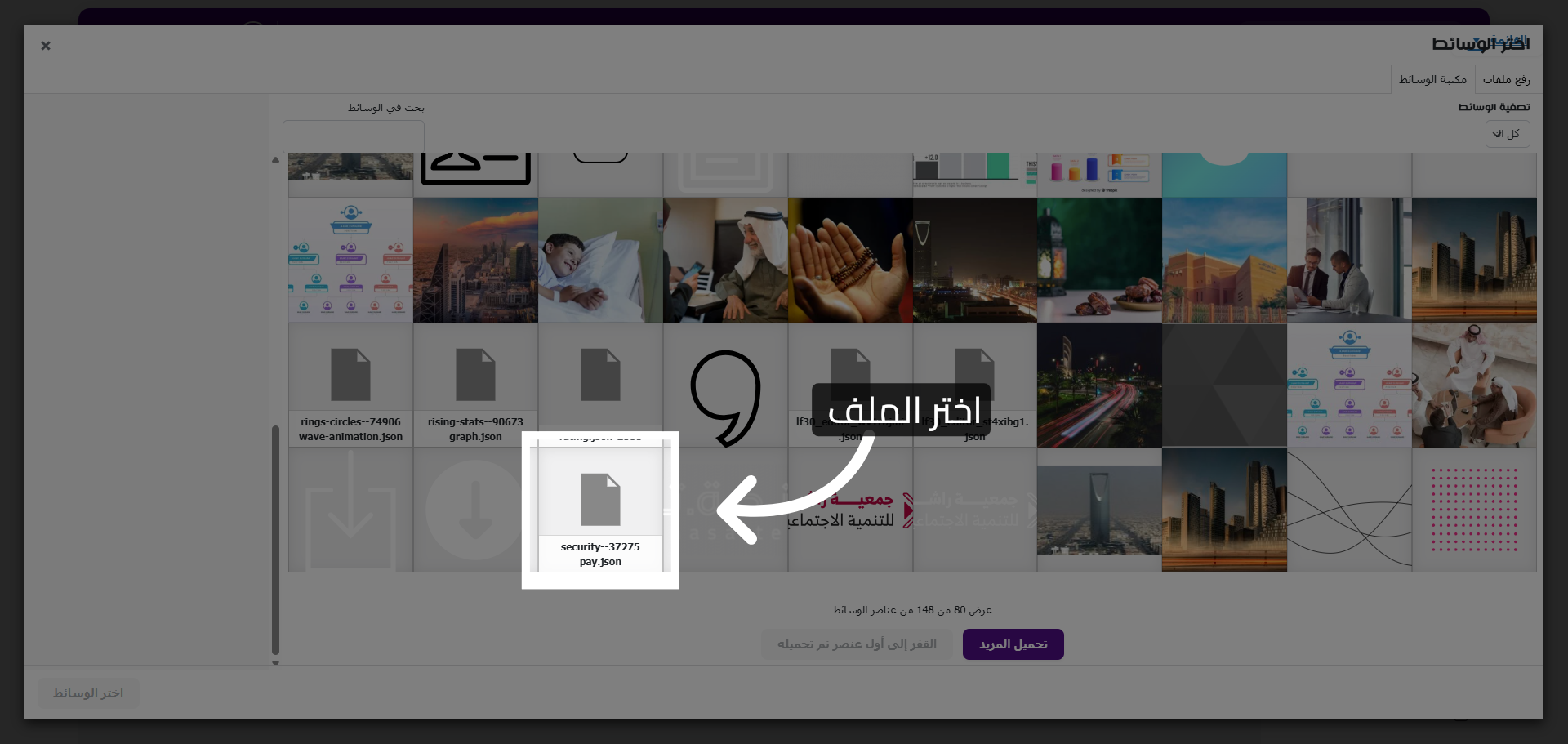The image size is (1568, 744).
Task: Switch to the رفع ملفات tab
Action: pyautogui.click(x=1506, y=79)
